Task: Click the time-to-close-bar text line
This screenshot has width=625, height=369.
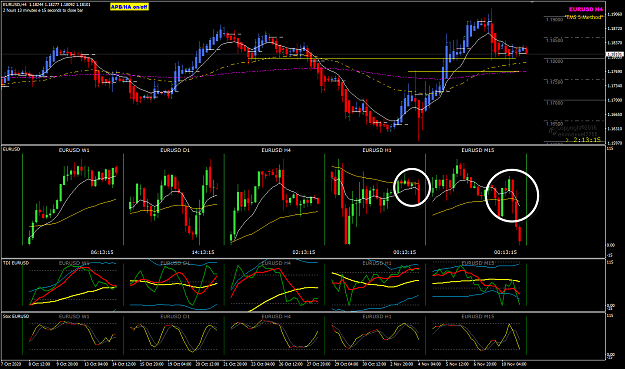Action: point(43,10)
